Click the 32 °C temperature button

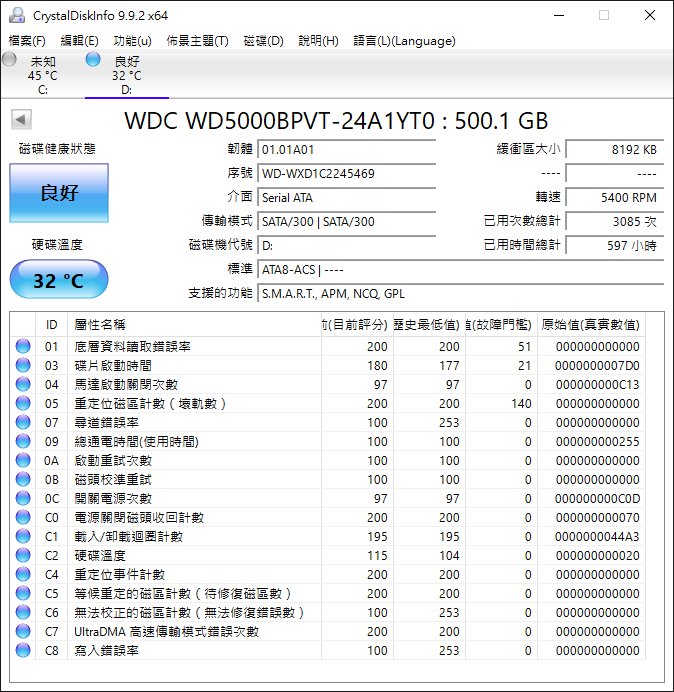(x=59, y=280)
